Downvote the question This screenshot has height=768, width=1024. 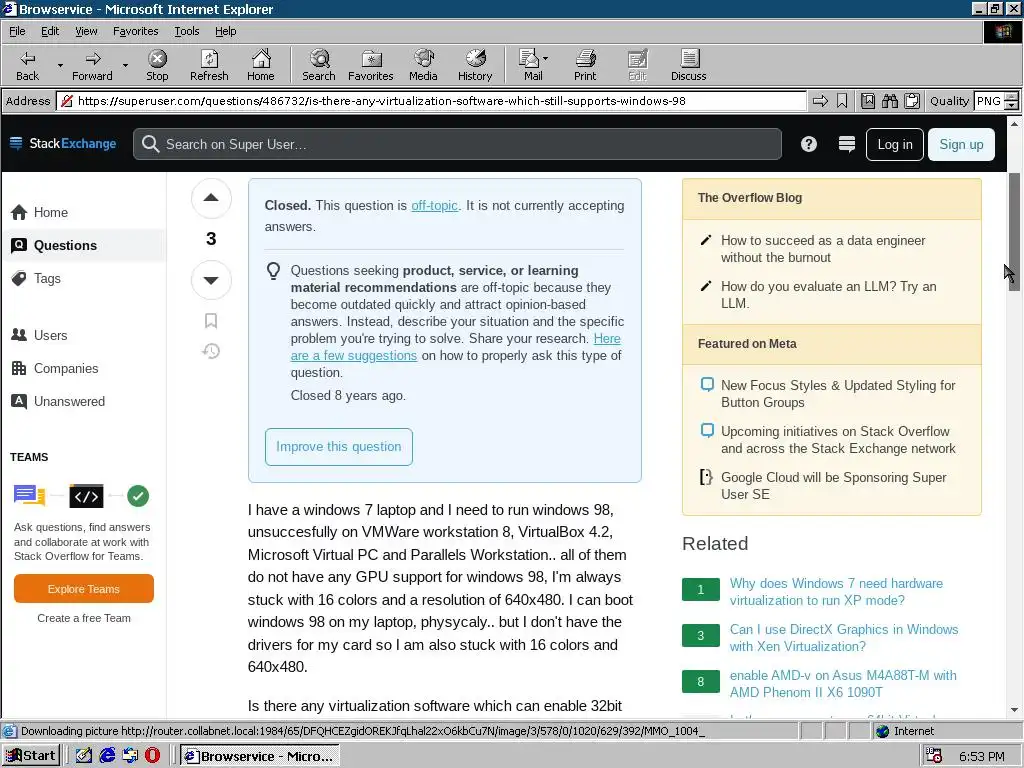tap(211, 280)
